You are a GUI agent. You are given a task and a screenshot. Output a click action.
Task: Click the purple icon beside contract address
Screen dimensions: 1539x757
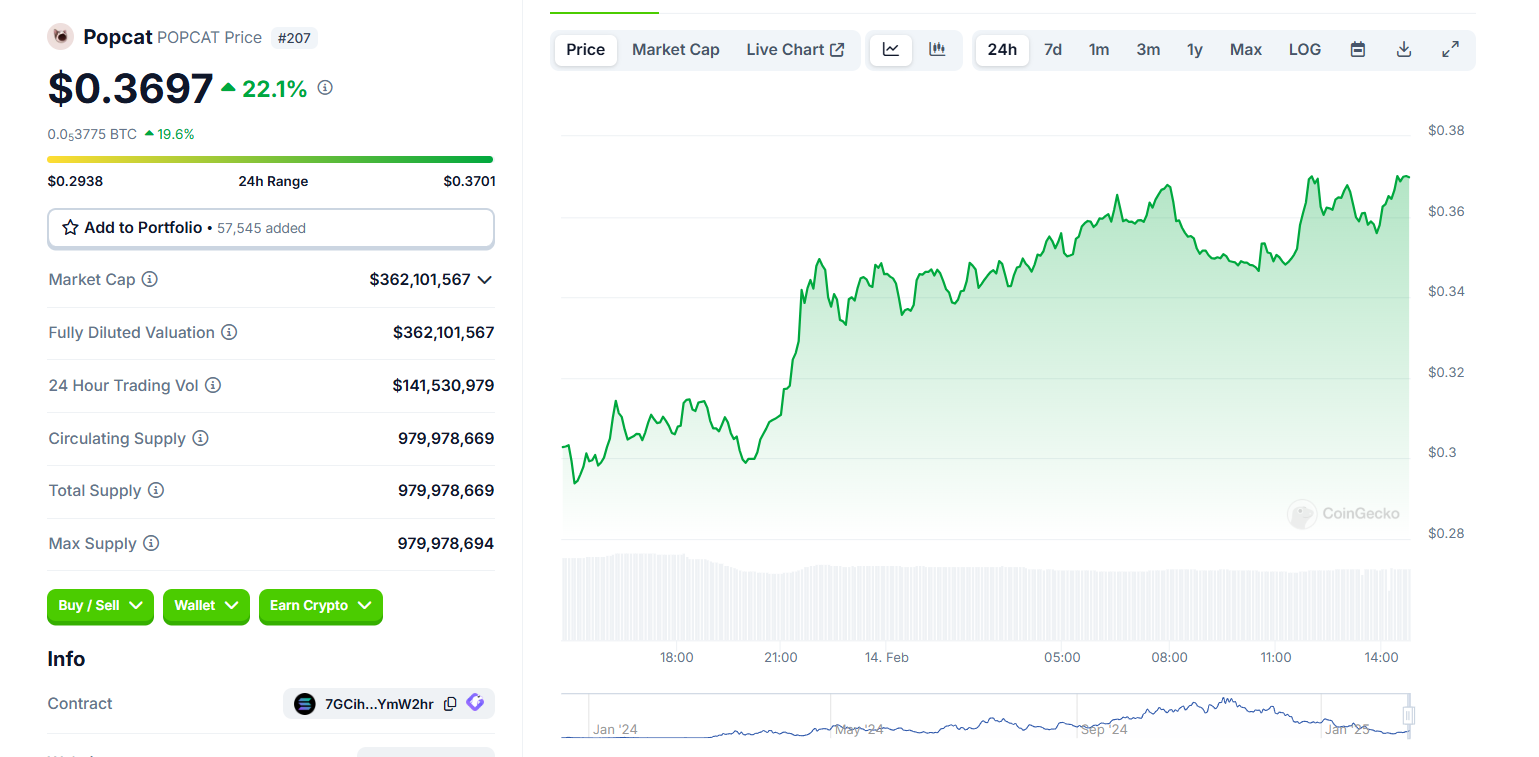pos(475,703)
